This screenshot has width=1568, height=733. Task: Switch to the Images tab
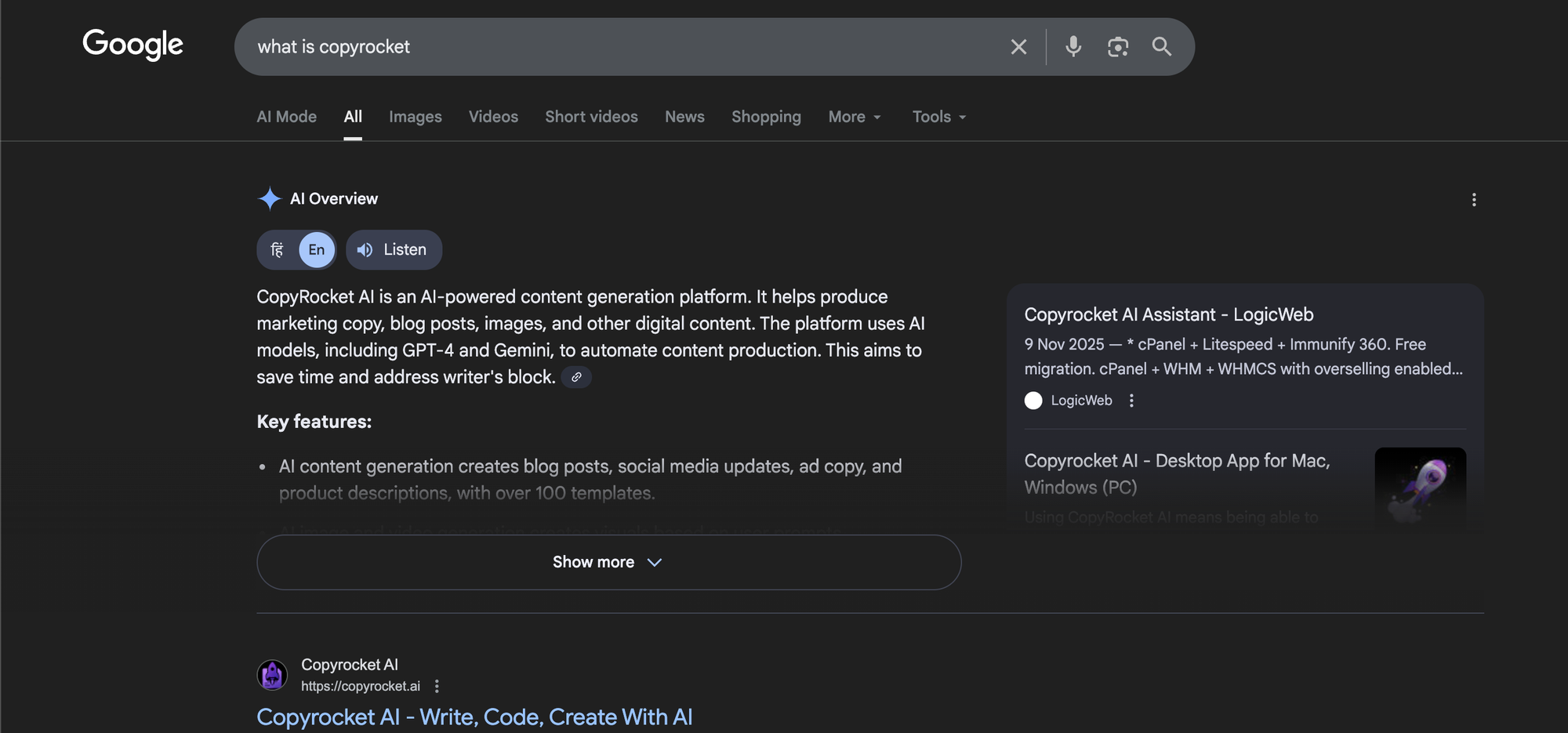tap(415, 117)
